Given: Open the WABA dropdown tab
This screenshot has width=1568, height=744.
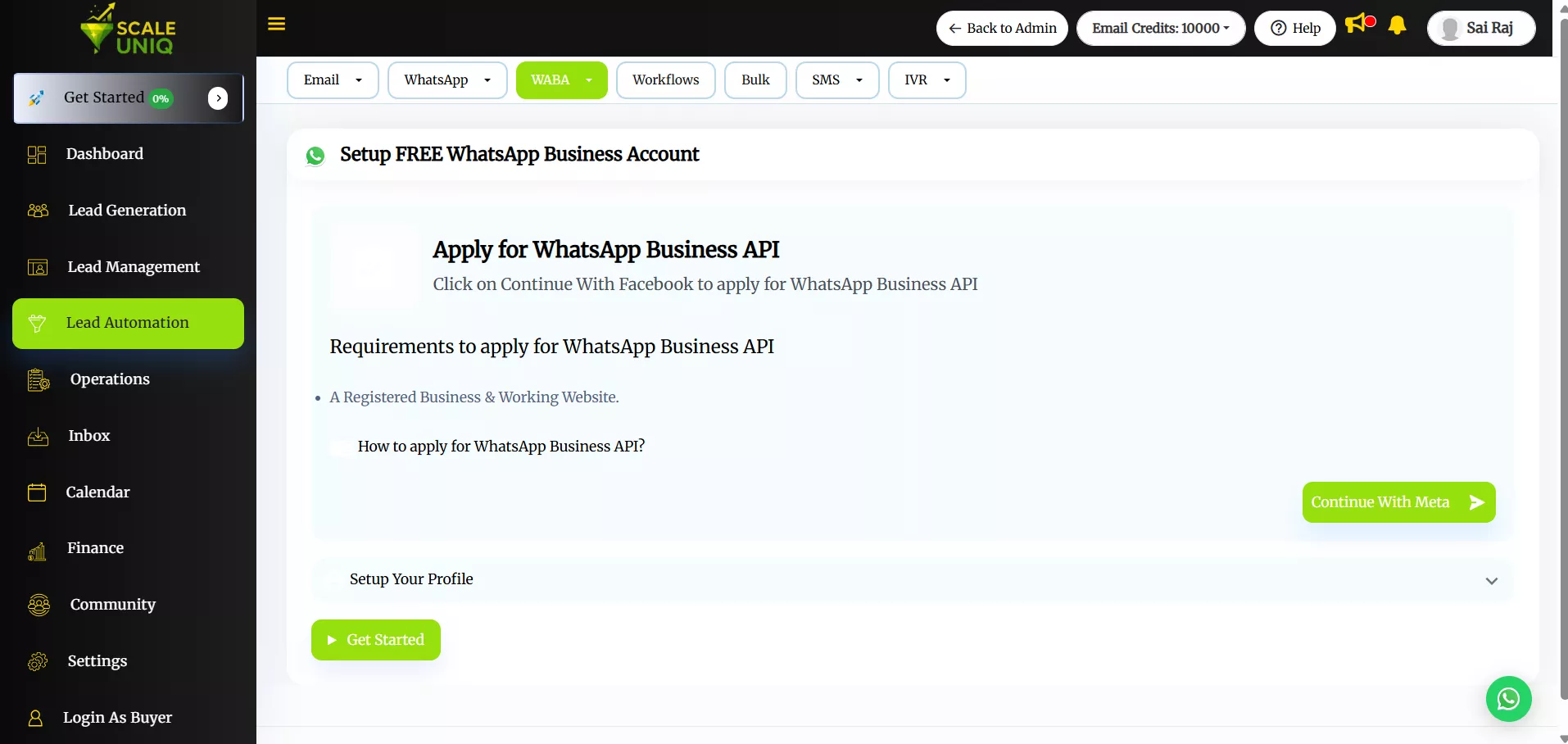Looking at the screenshot, I should click(561, 80).
